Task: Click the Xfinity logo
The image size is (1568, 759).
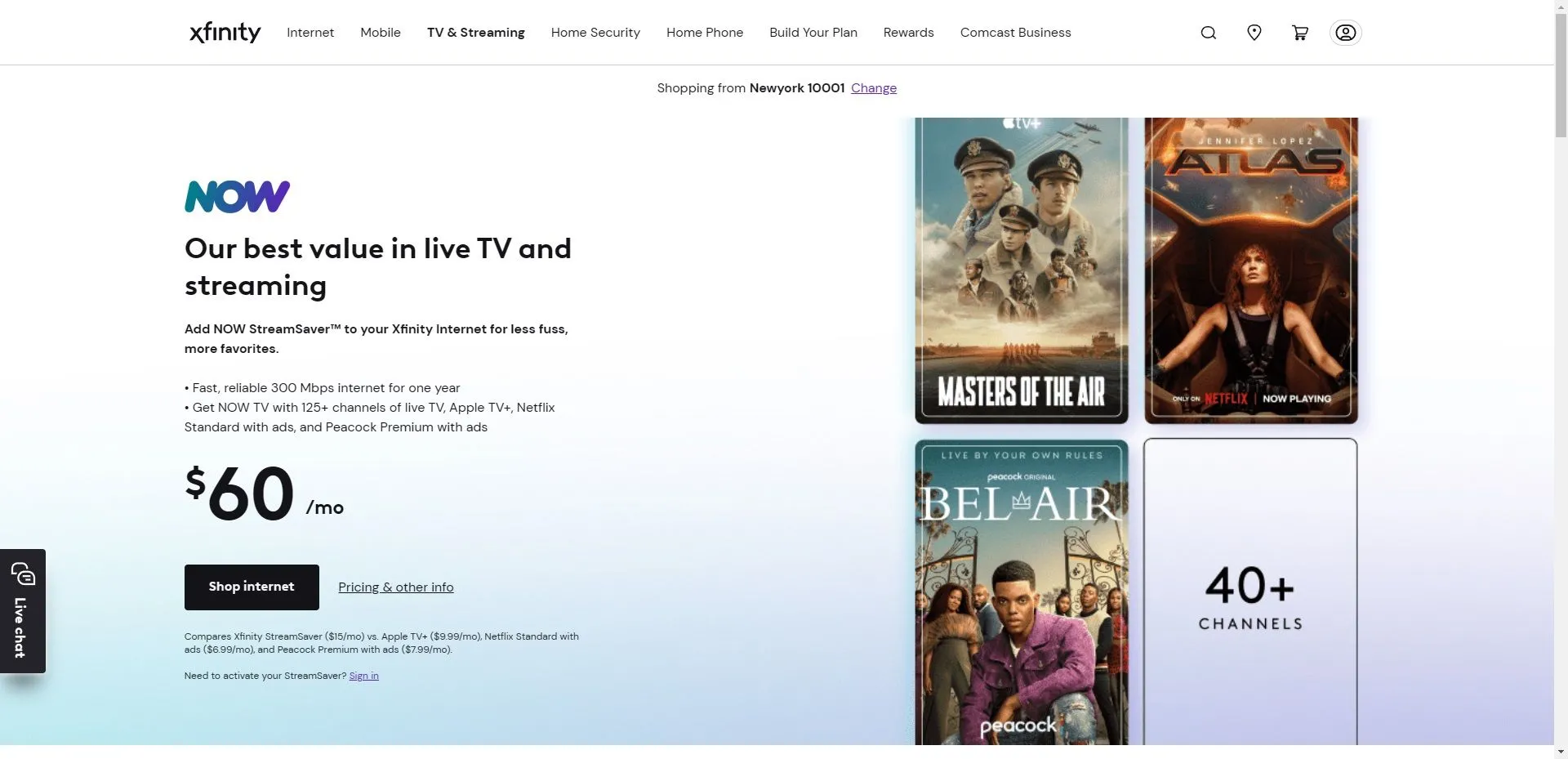Action: 225,32
